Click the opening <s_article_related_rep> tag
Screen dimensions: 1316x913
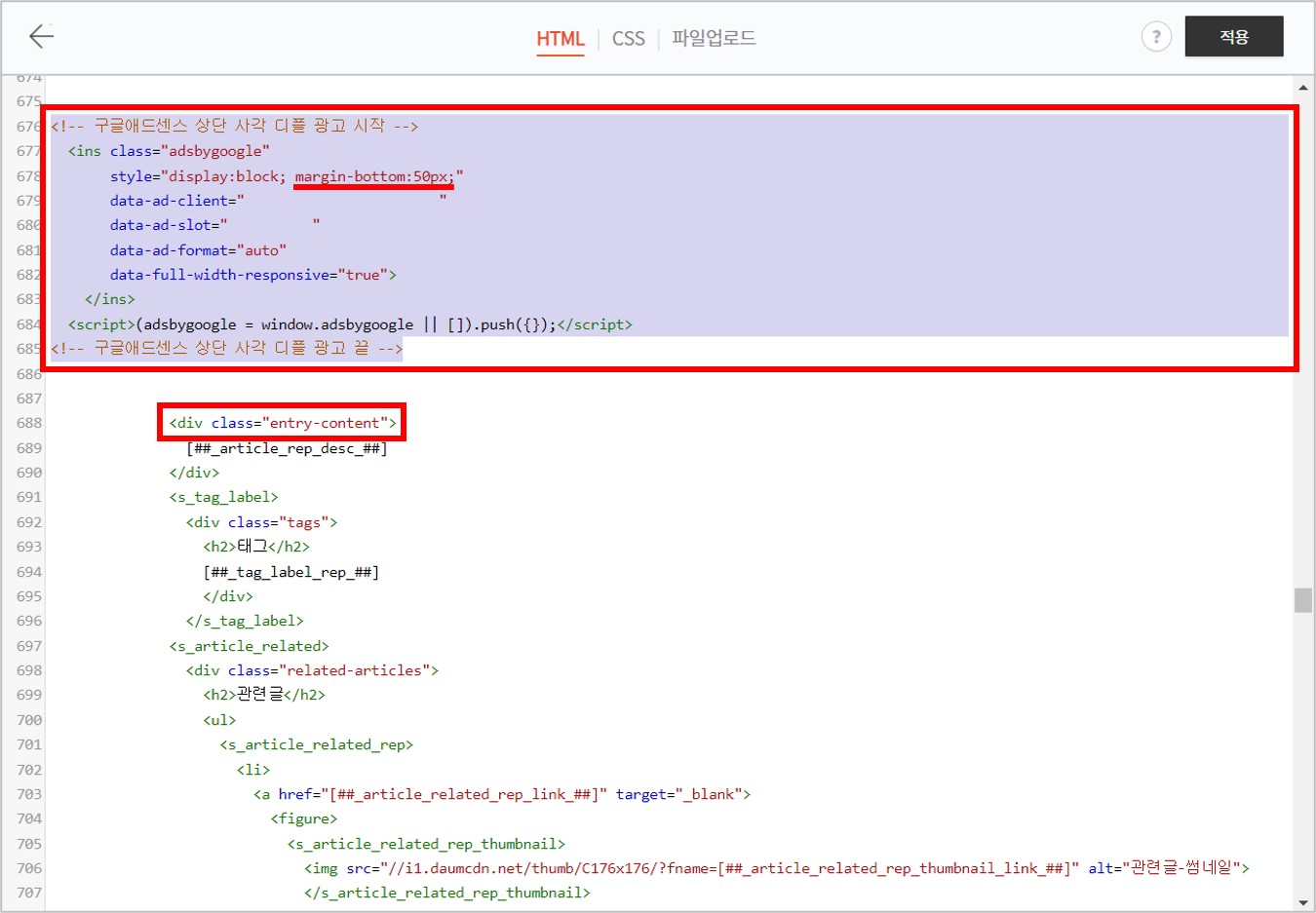coord(316,744)
